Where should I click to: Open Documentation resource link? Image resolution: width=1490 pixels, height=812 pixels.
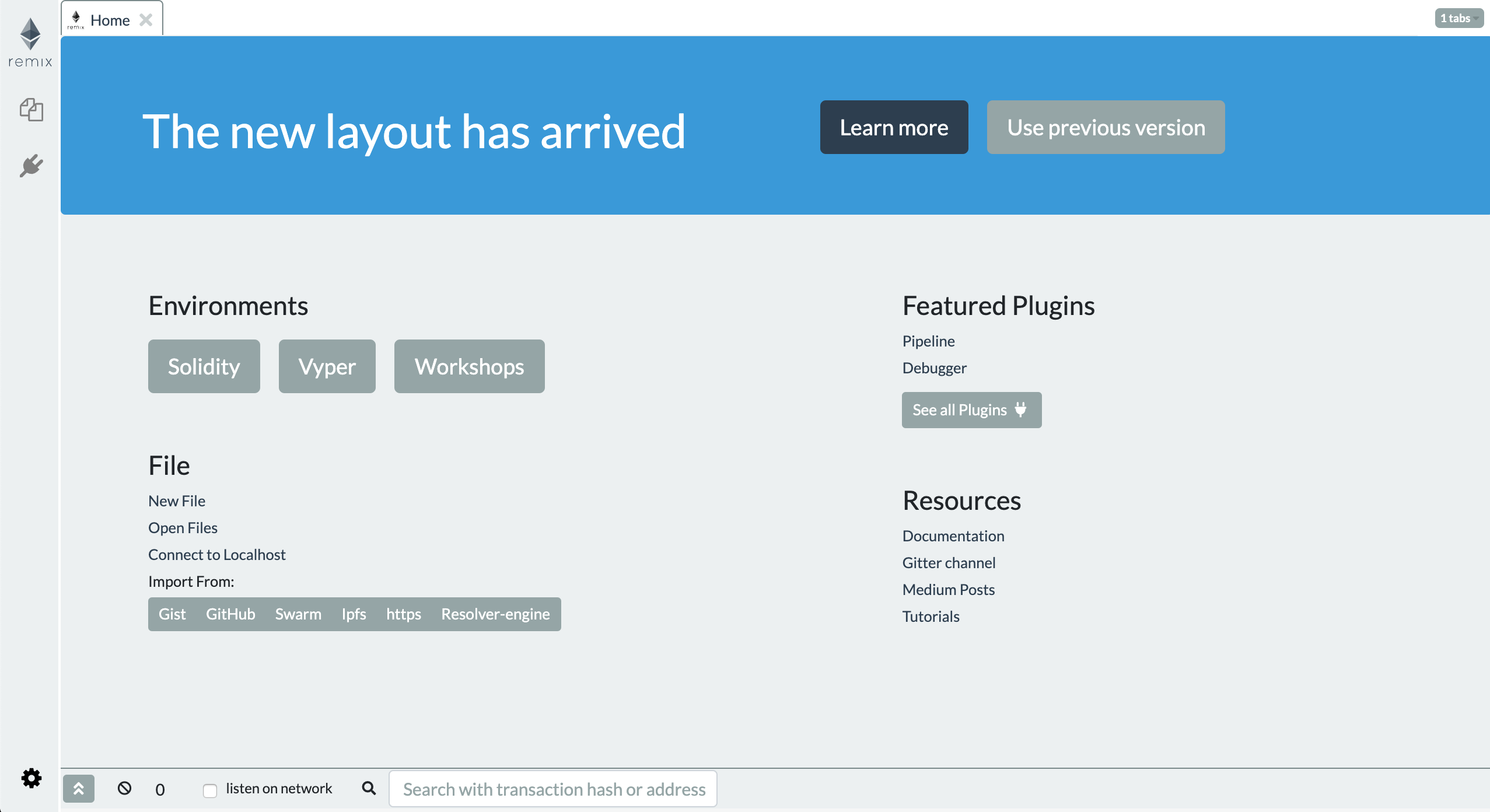953,536
